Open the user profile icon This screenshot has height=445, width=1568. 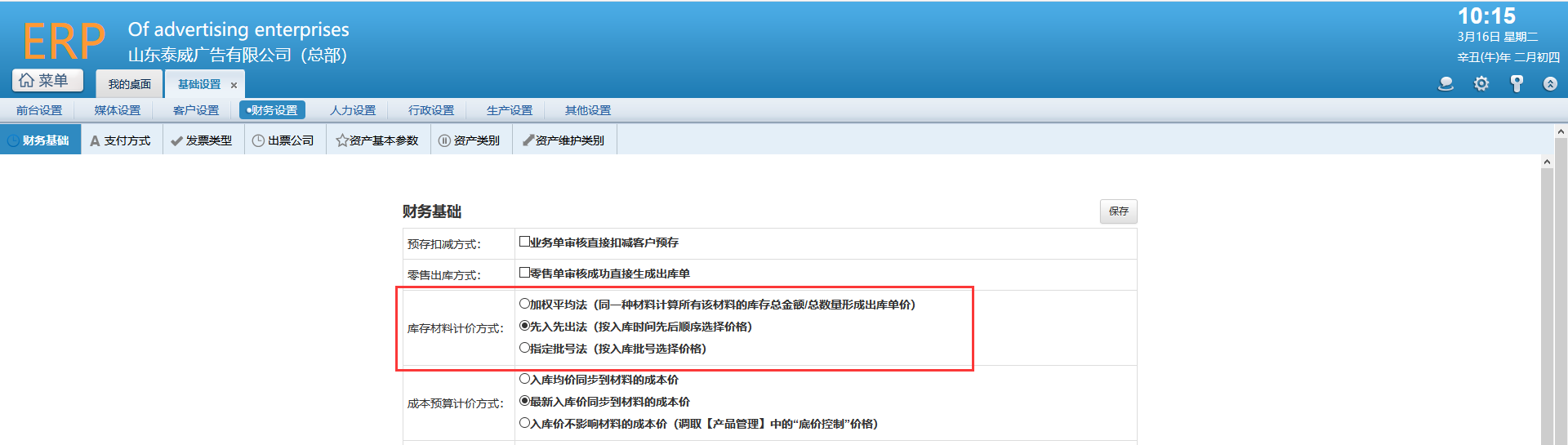point(1445,83)
